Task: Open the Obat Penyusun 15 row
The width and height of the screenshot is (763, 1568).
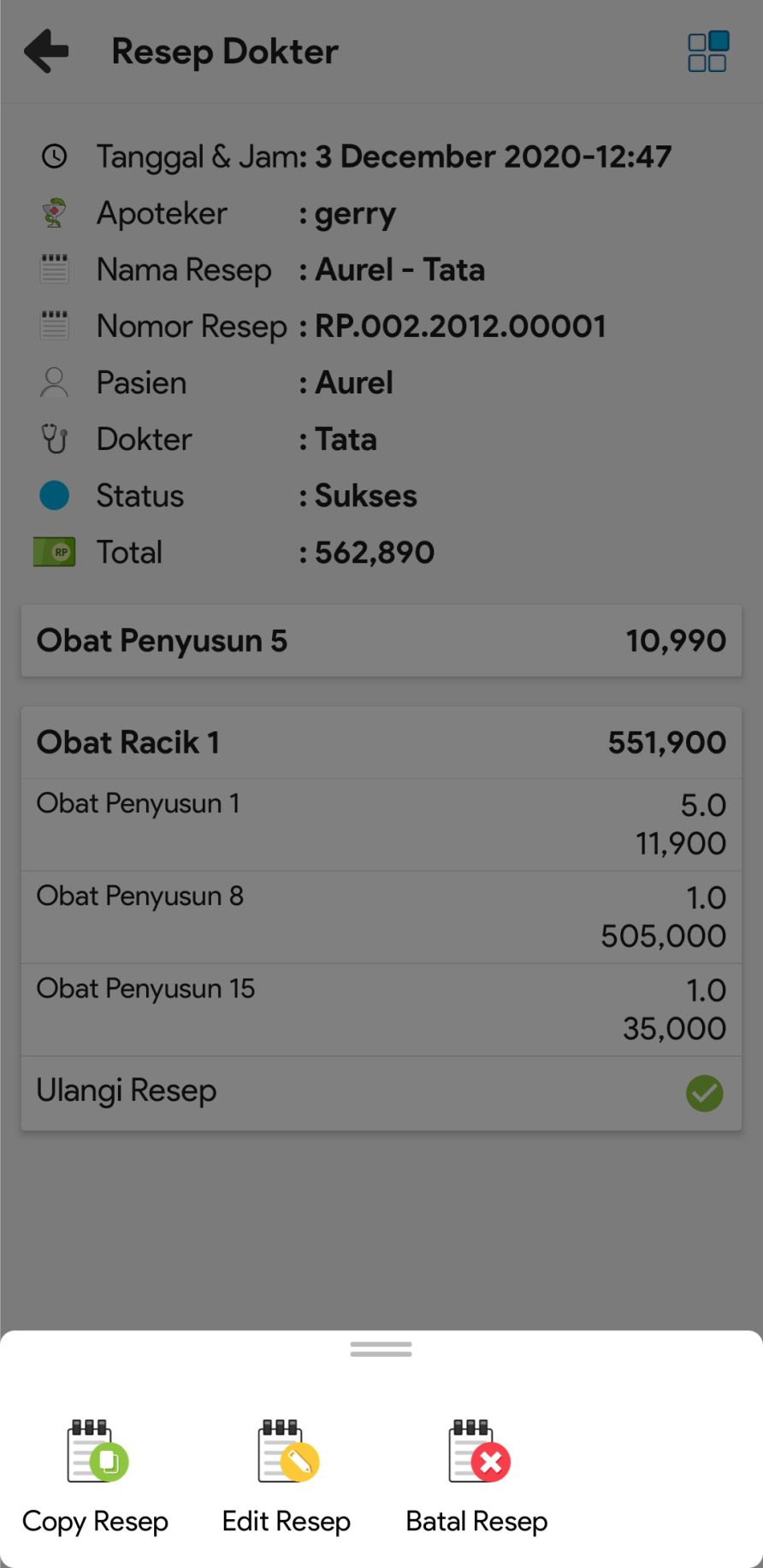Action: (x=381, y=1009)
